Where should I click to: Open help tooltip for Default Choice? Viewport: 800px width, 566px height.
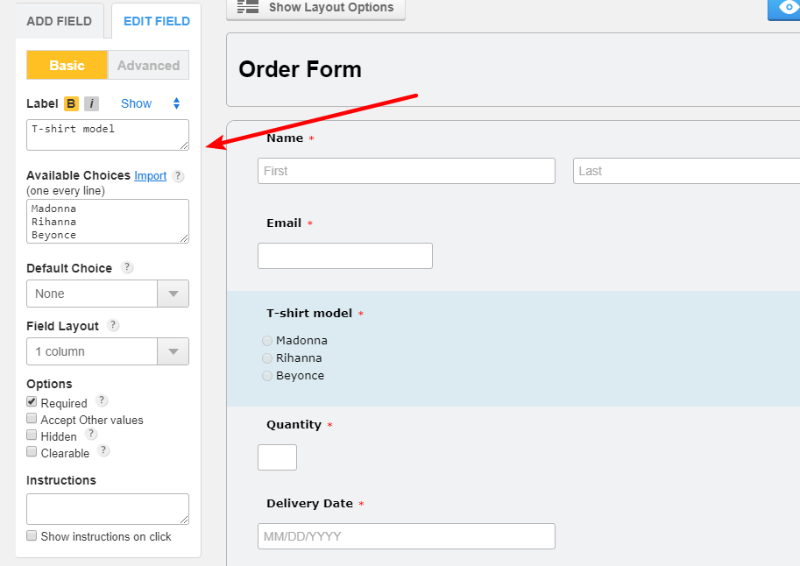point(127,267)
